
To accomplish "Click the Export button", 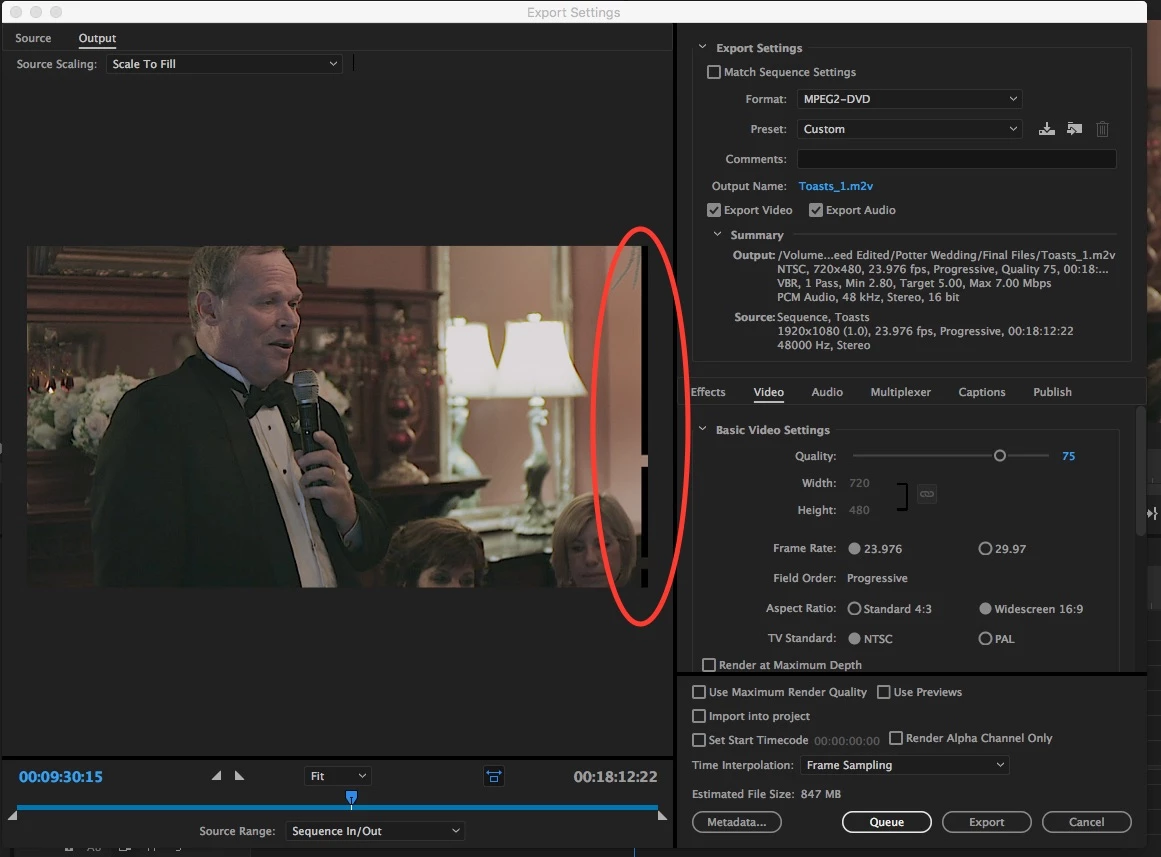I will click(x=986, y=822).
